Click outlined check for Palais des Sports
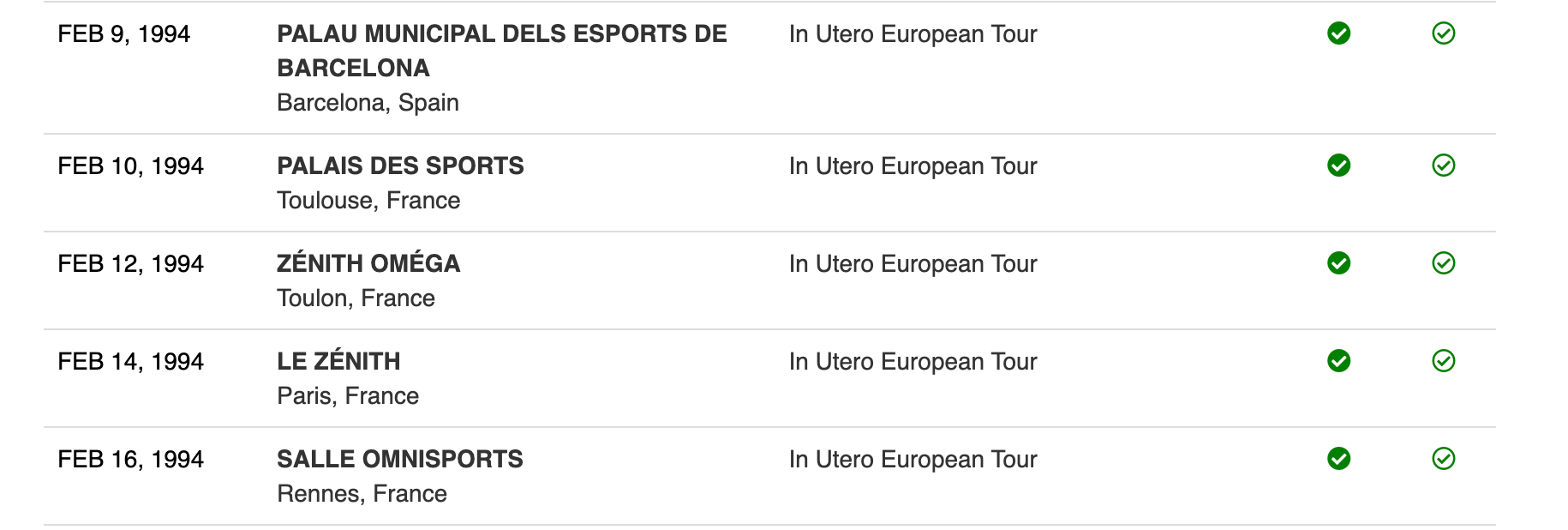1568x530 pixels. coord(1443,166)
